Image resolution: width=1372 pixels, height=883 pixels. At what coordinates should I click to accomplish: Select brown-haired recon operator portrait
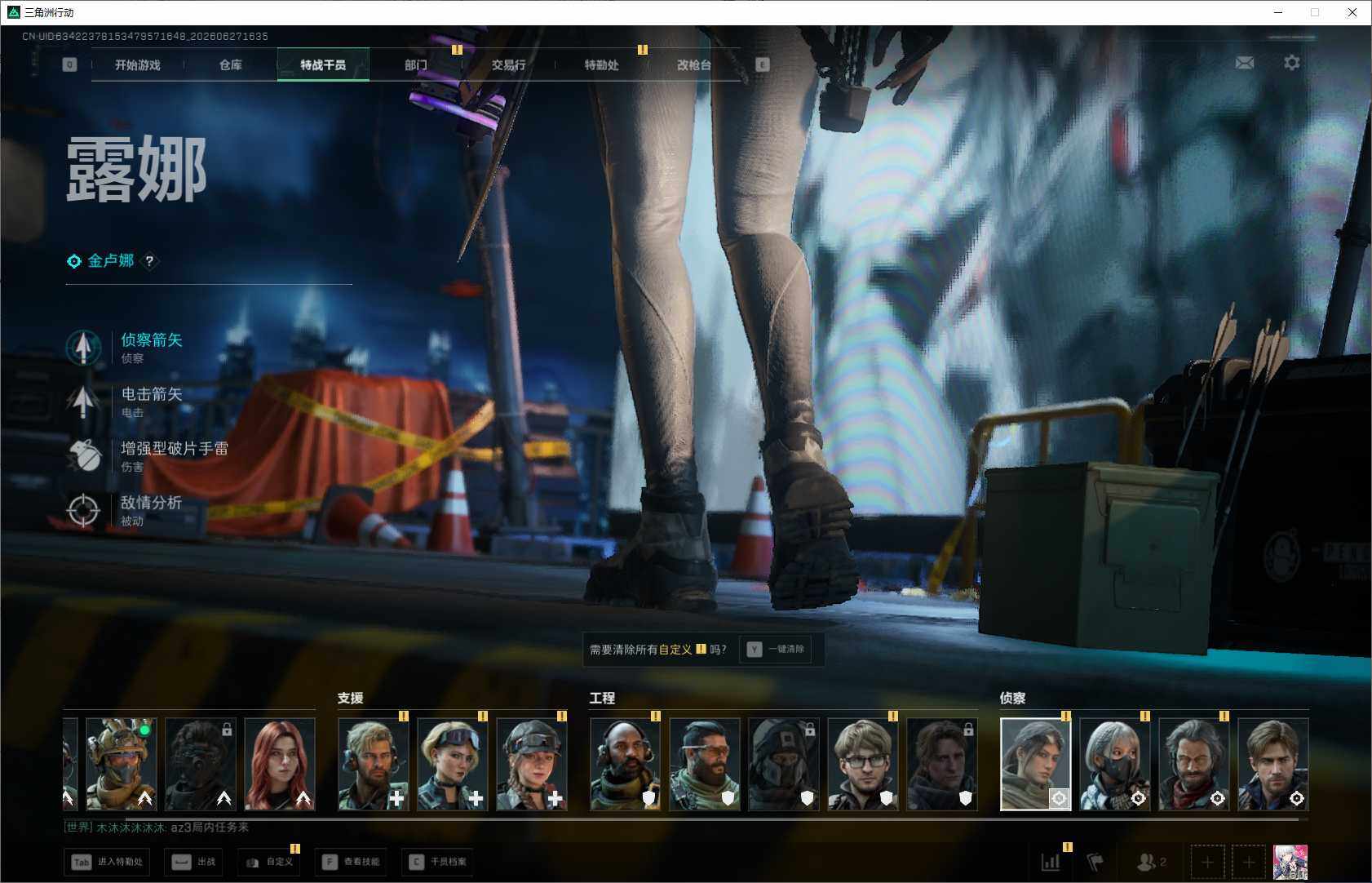tap(1273, 764)
